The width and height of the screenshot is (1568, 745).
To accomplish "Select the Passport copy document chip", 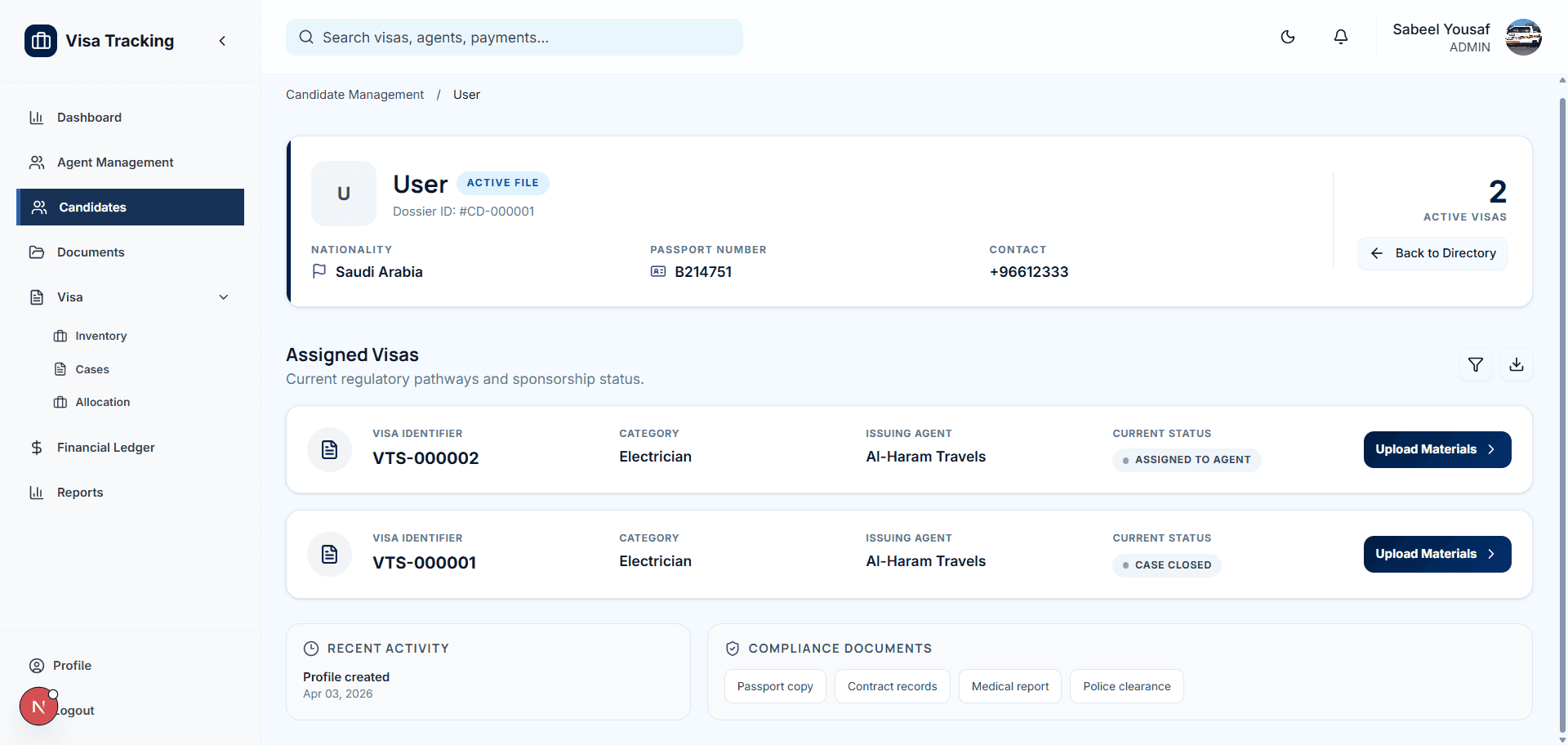I will tap(775, 686).
